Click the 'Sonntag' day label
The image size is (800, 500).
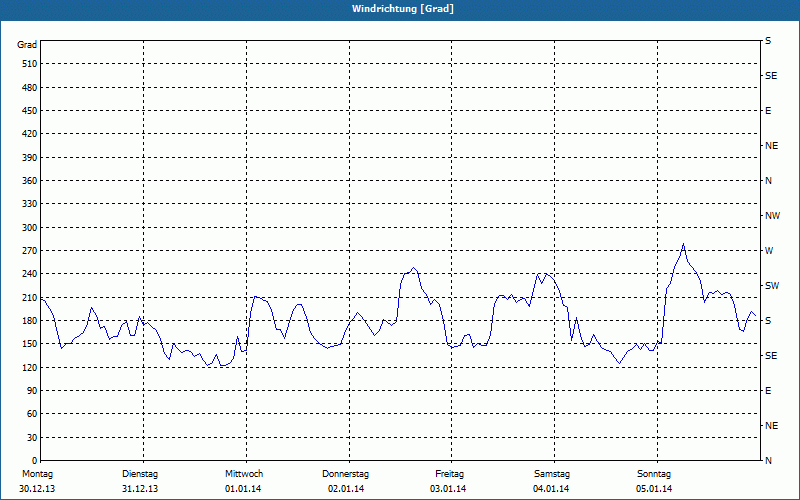pyautogui.click(x=654, y=474)
